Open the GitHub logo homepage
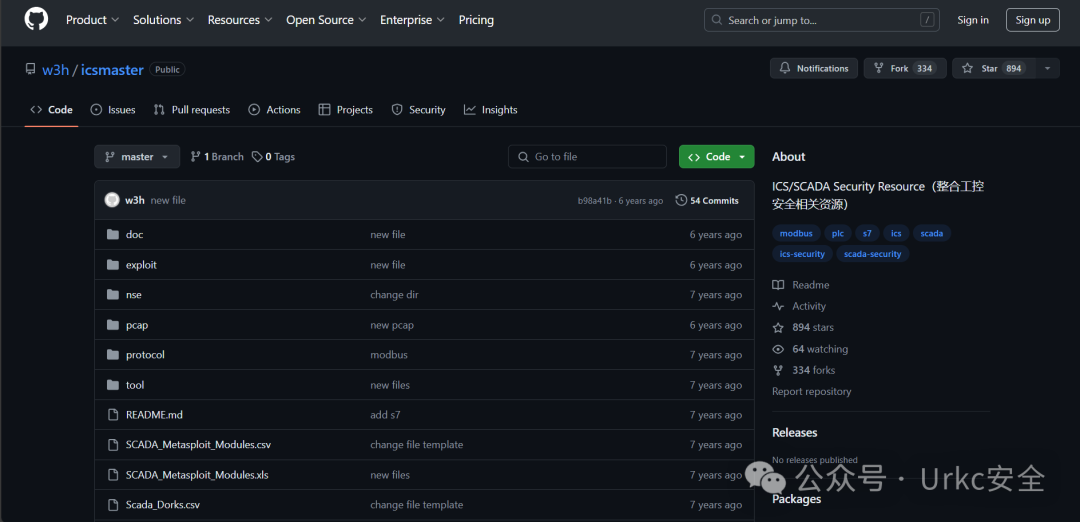The height and width of the screenshot is (522, 1080). (x=37, y=19)
